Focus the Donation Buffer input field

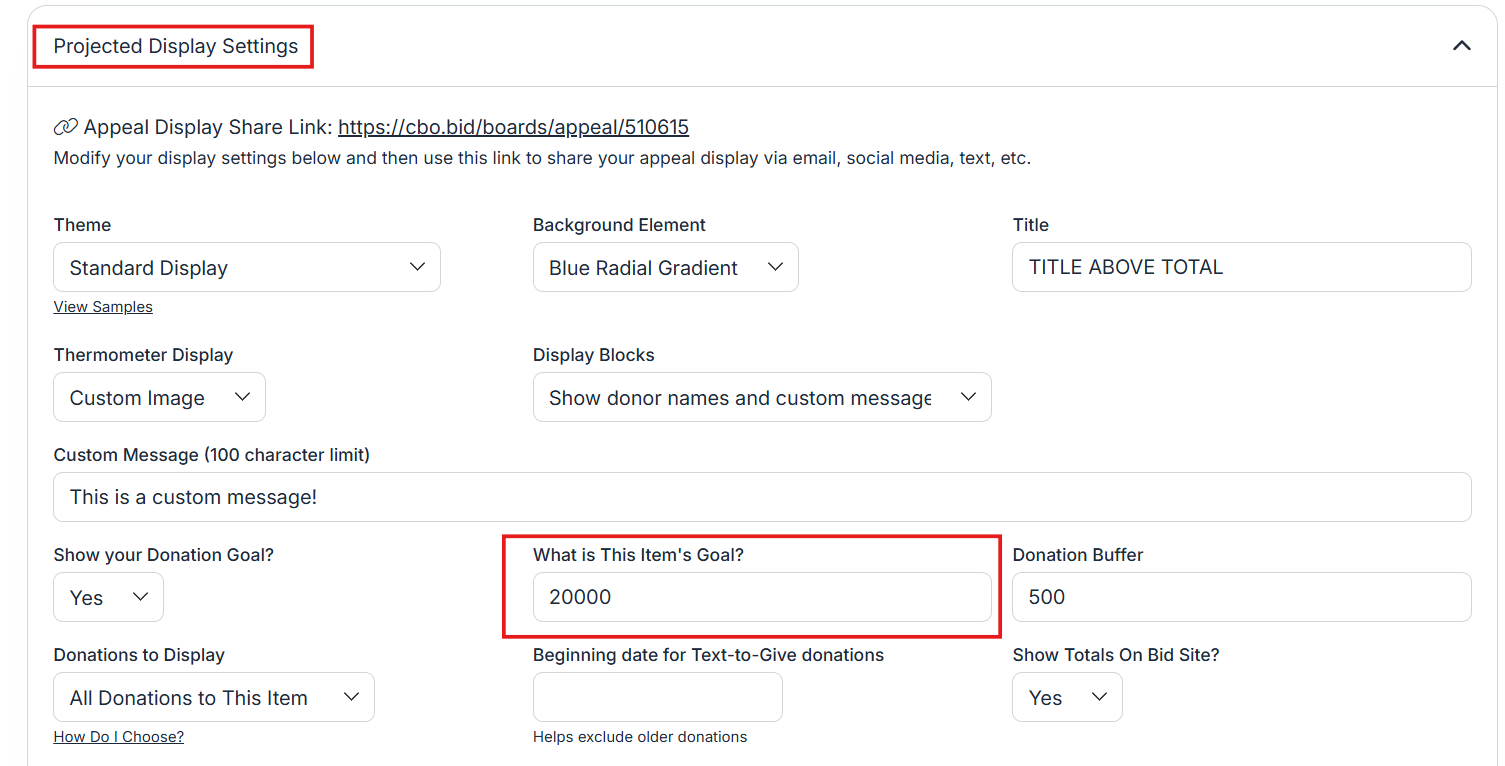[x=1240, y=597]
